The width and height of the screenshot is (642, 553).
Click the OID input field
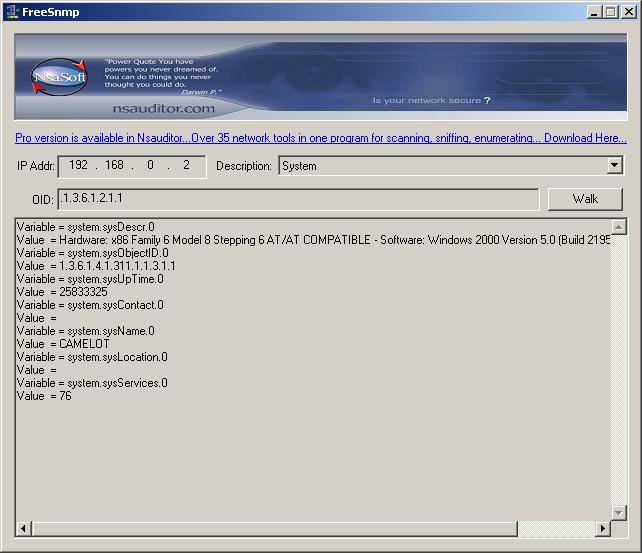coord(298,199)
